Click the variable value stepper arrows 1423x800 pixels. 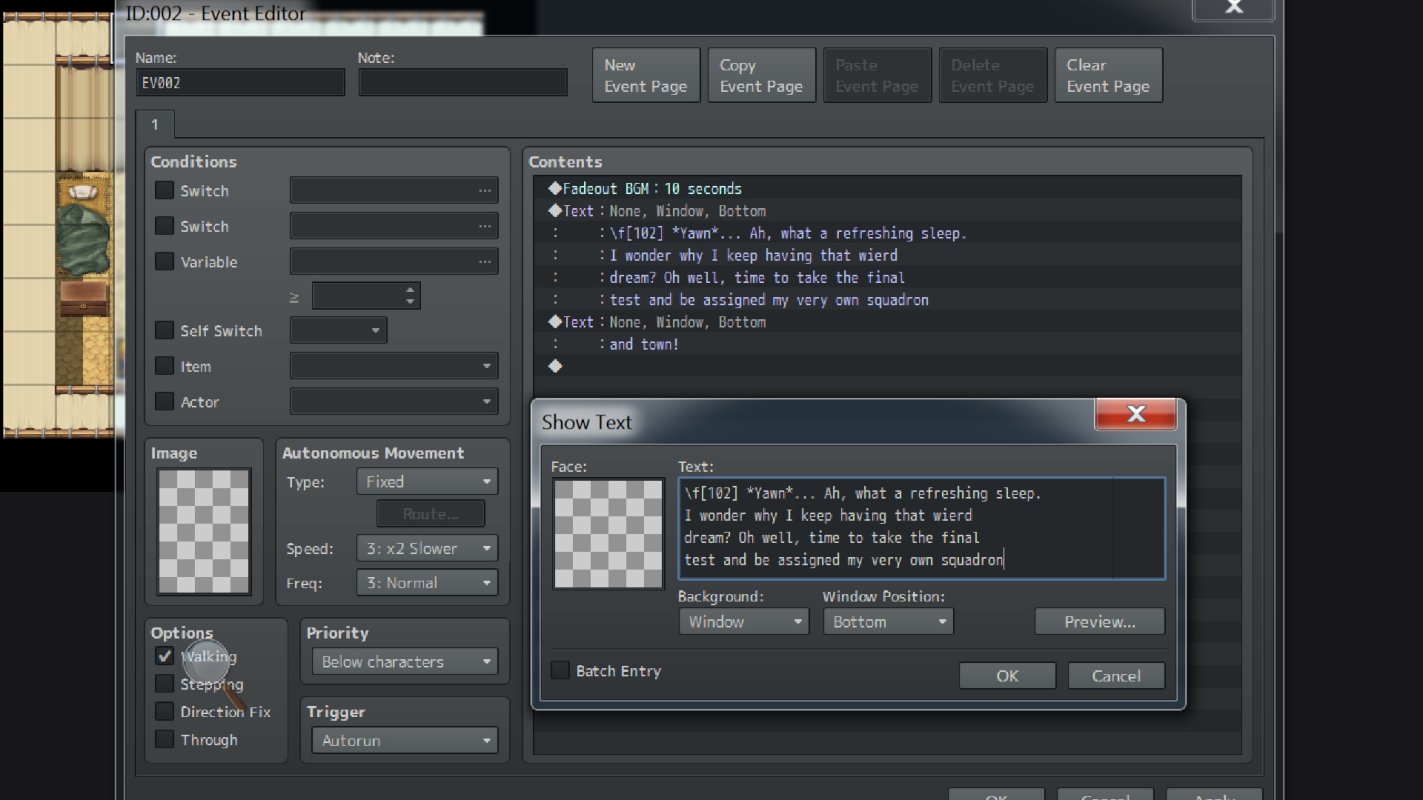point(410,295)
